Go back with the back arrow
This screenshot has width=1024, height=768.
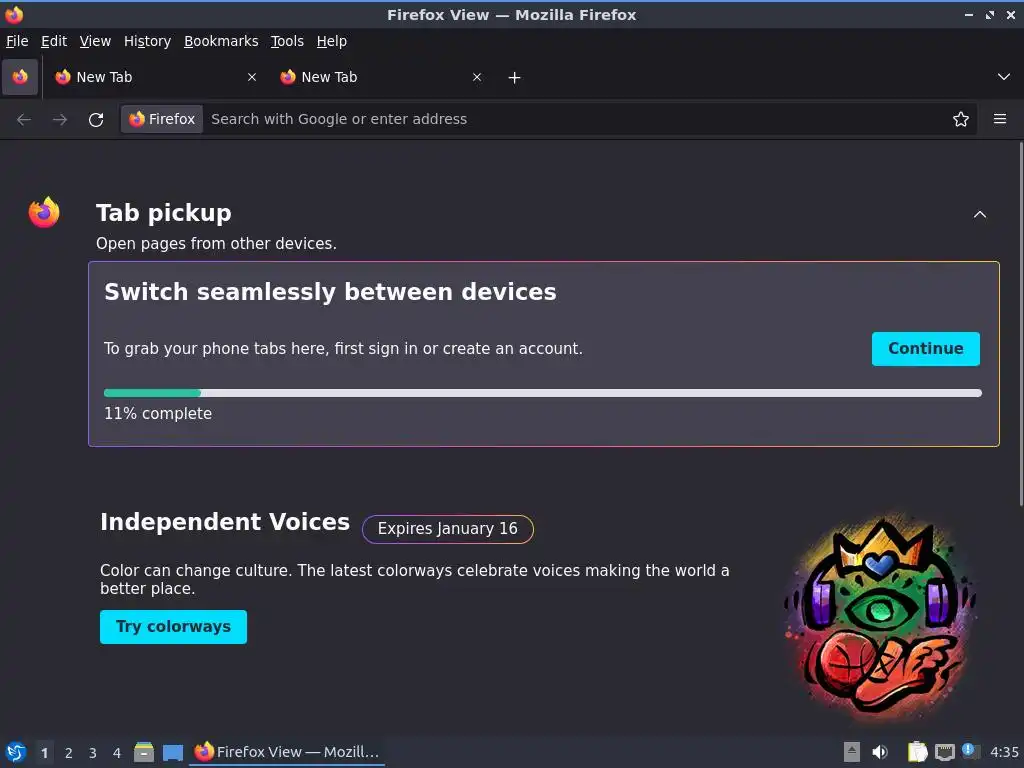pyautogui.click(x=24, y=120)
